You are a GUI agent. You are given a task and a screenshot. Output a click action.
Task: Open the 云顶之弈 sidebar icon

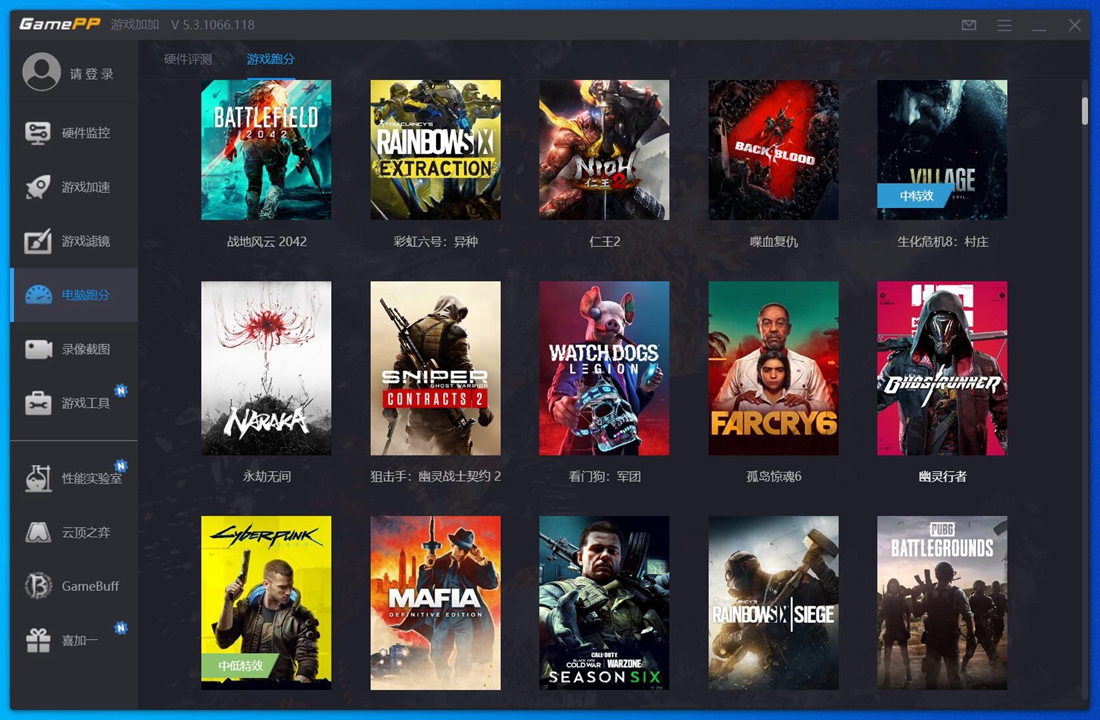click(38, 532)
